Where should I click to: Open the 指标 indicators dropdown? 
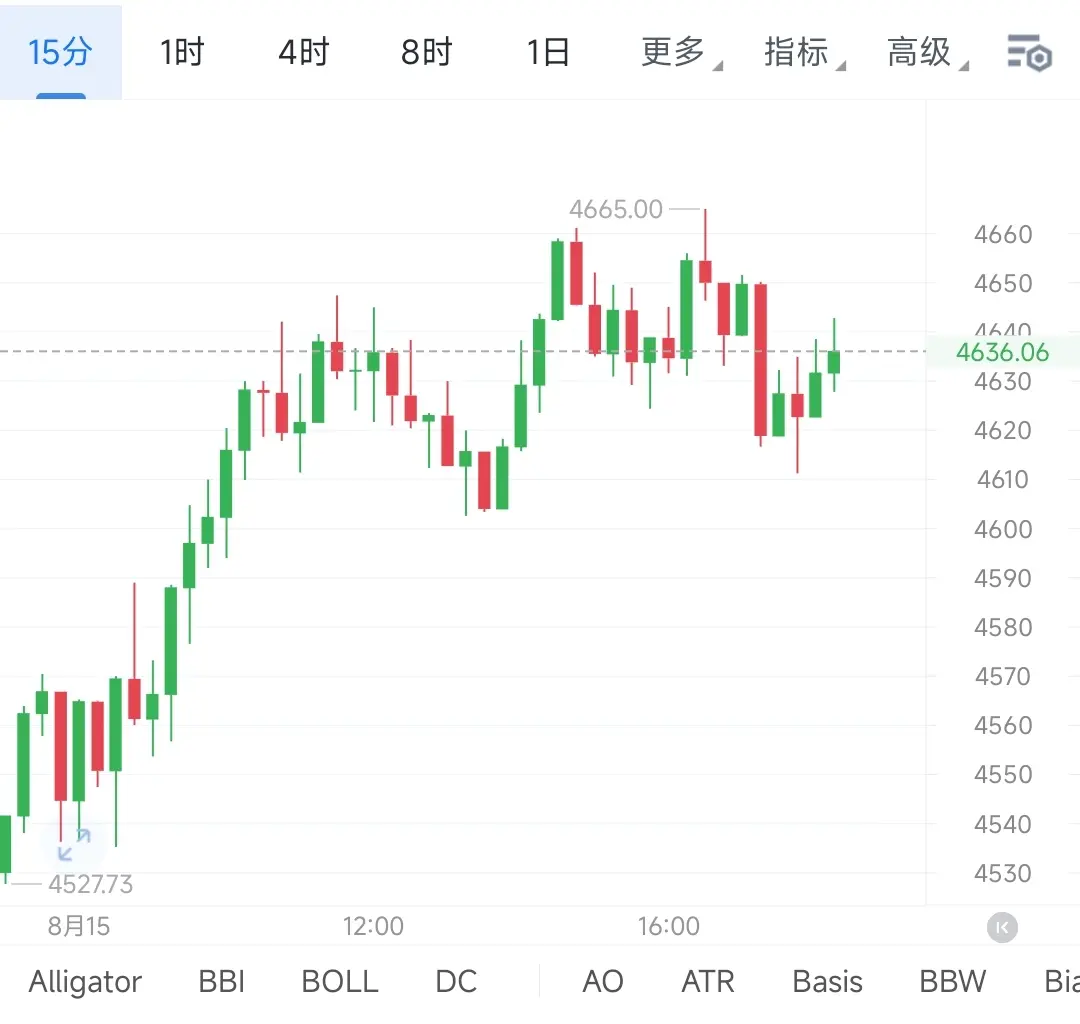pos(804,52)
